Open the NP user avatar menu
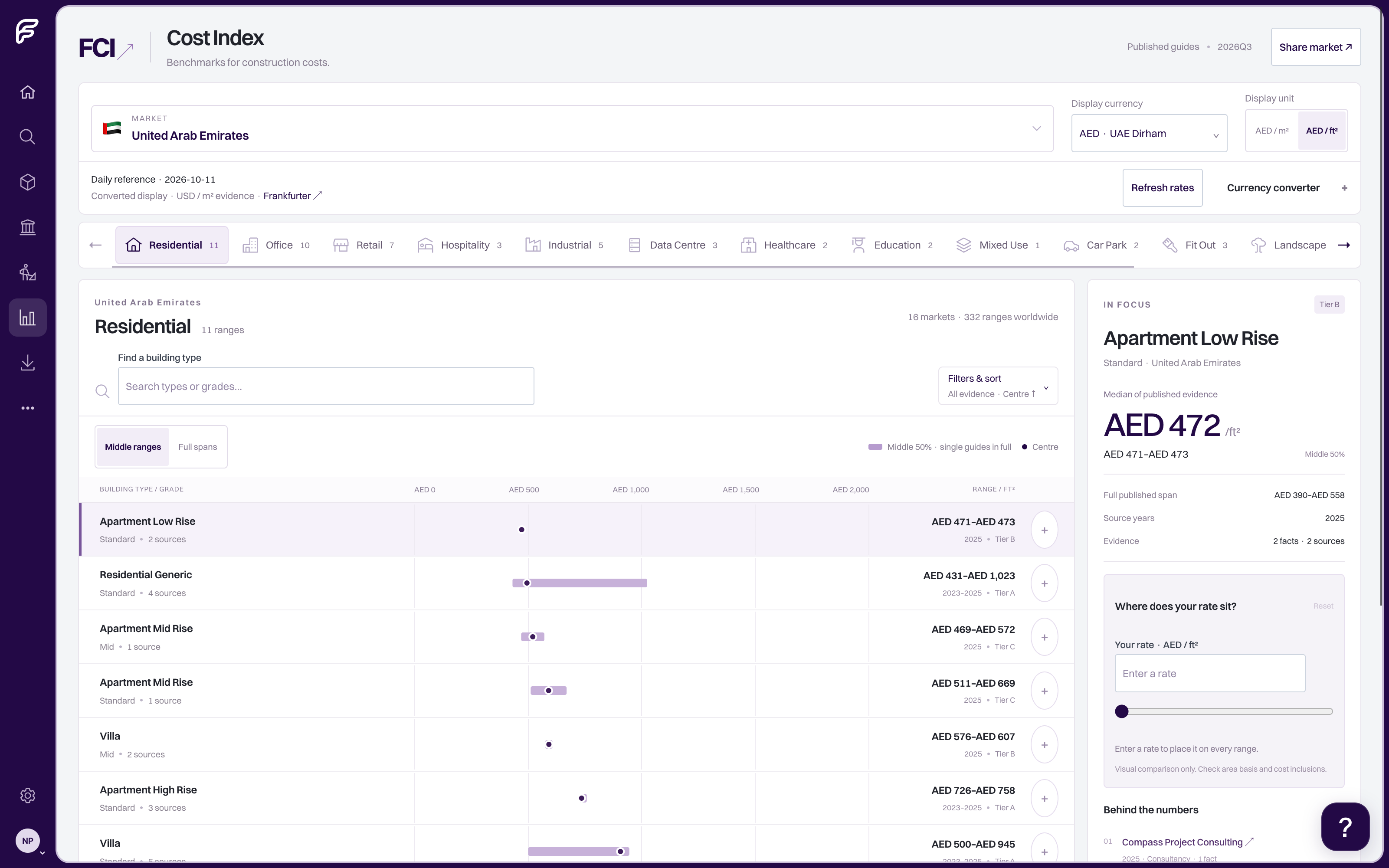Image resolution: width=1389 pixels, height=868 pixels. 28,840
